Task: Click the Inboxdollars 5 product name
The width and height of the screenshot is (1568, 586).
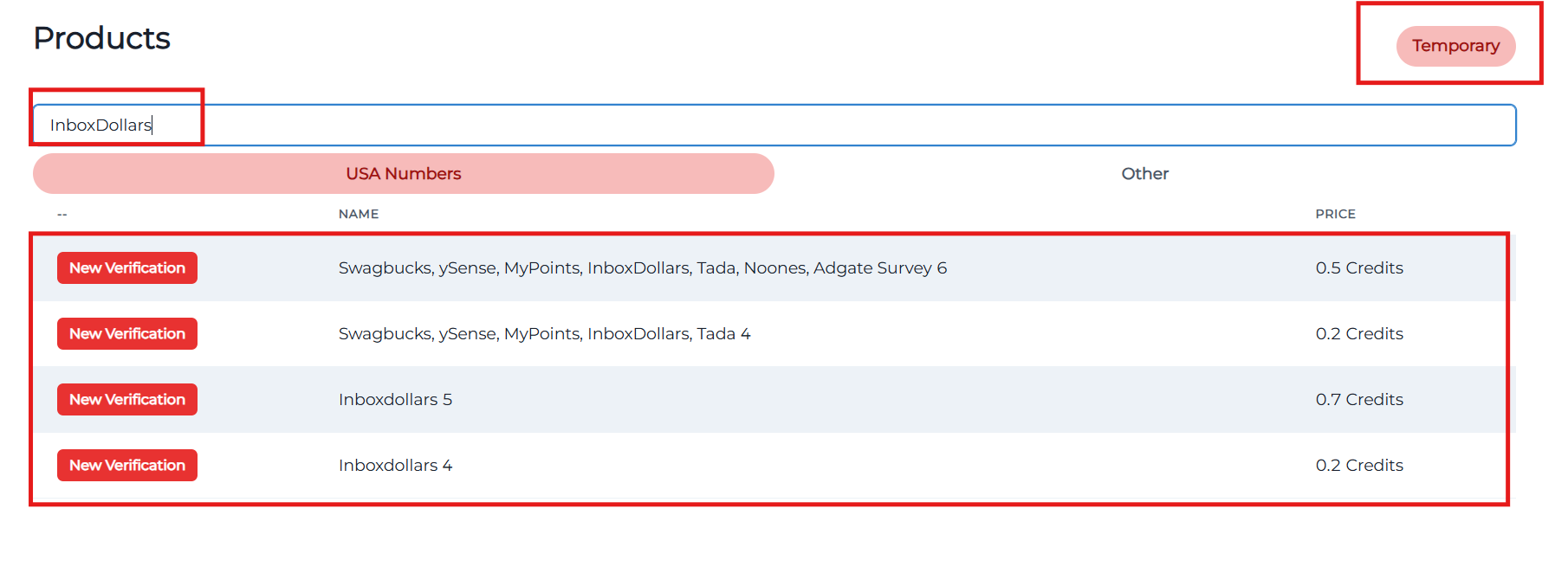Action: 395,400
